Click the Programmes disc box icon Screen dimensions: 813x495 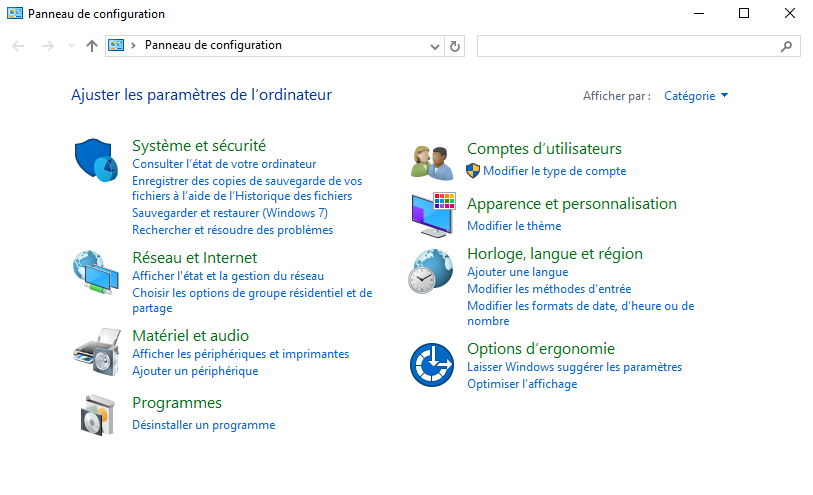pyautogui.click(x=97, y=415)
